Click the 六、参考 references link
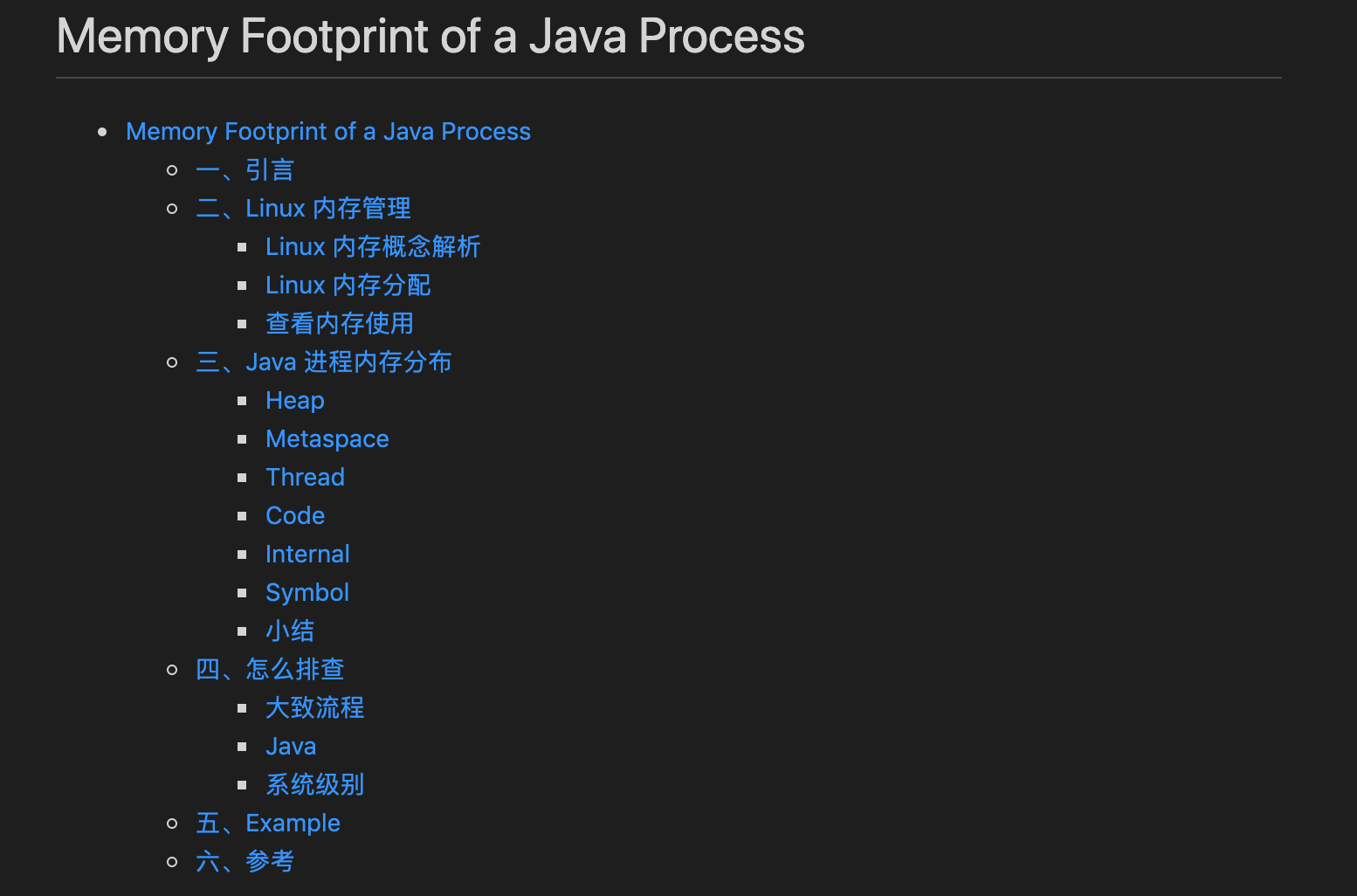Image resolution: width=1357 pixels, height=896 pixels. pyautogui.click(x=245, y=861)
